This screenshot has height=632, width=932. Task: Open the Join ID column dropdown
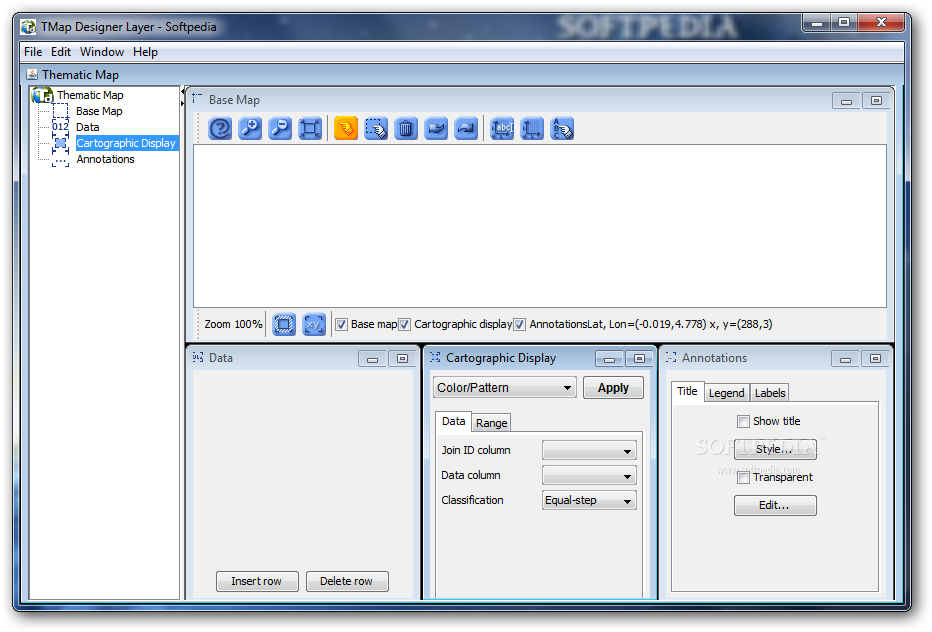pyautogui.click(x=589, y=451)
